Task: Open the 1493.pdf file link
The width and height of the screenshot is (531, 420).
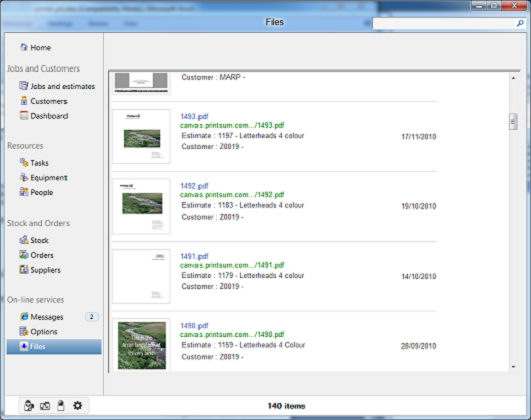Action: [x=194, y=117]
